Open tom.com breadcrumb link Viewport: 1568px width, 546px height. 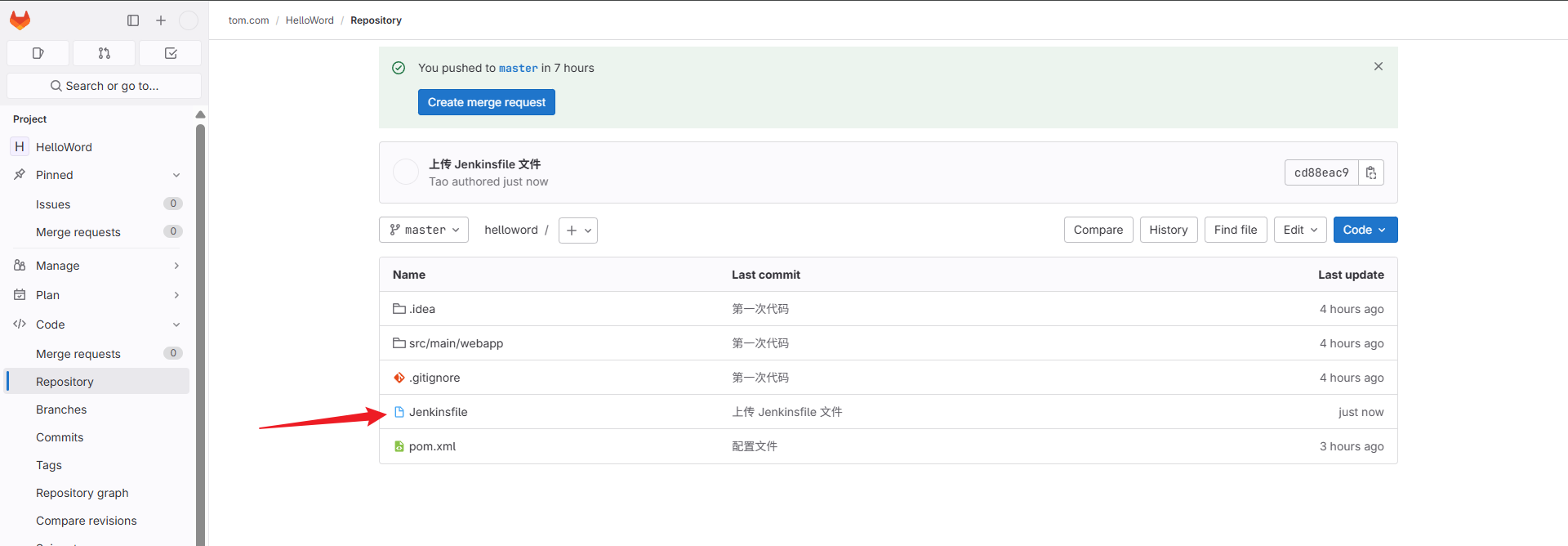tap(248, 20)
